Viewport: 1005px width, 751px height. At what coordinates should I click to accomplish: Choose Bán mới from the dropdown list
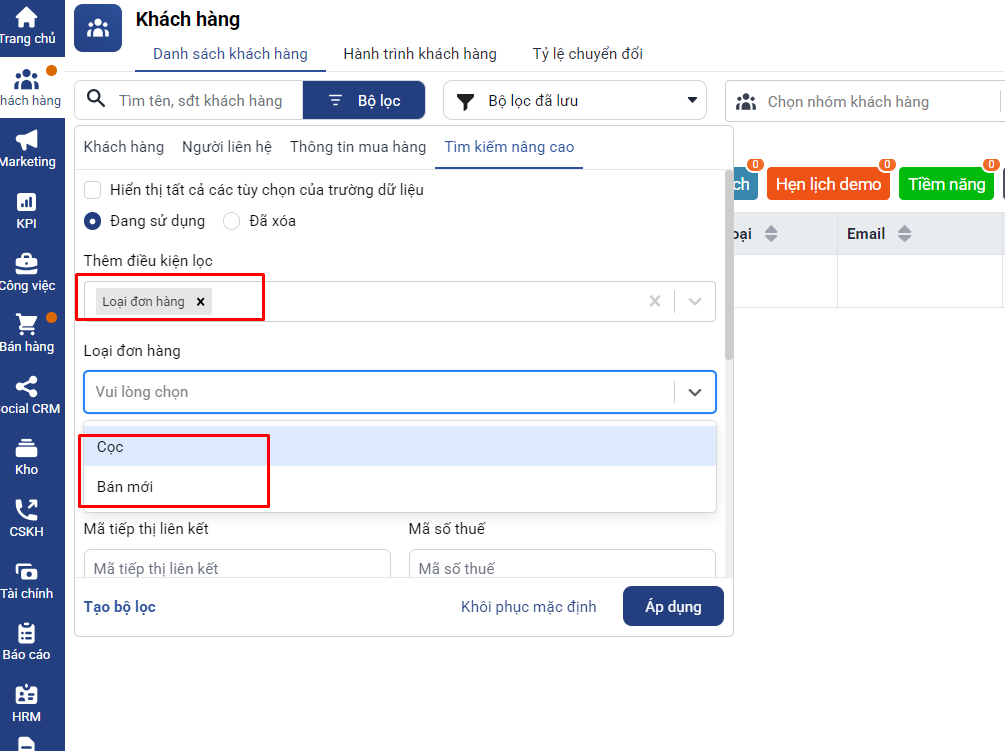125,487
